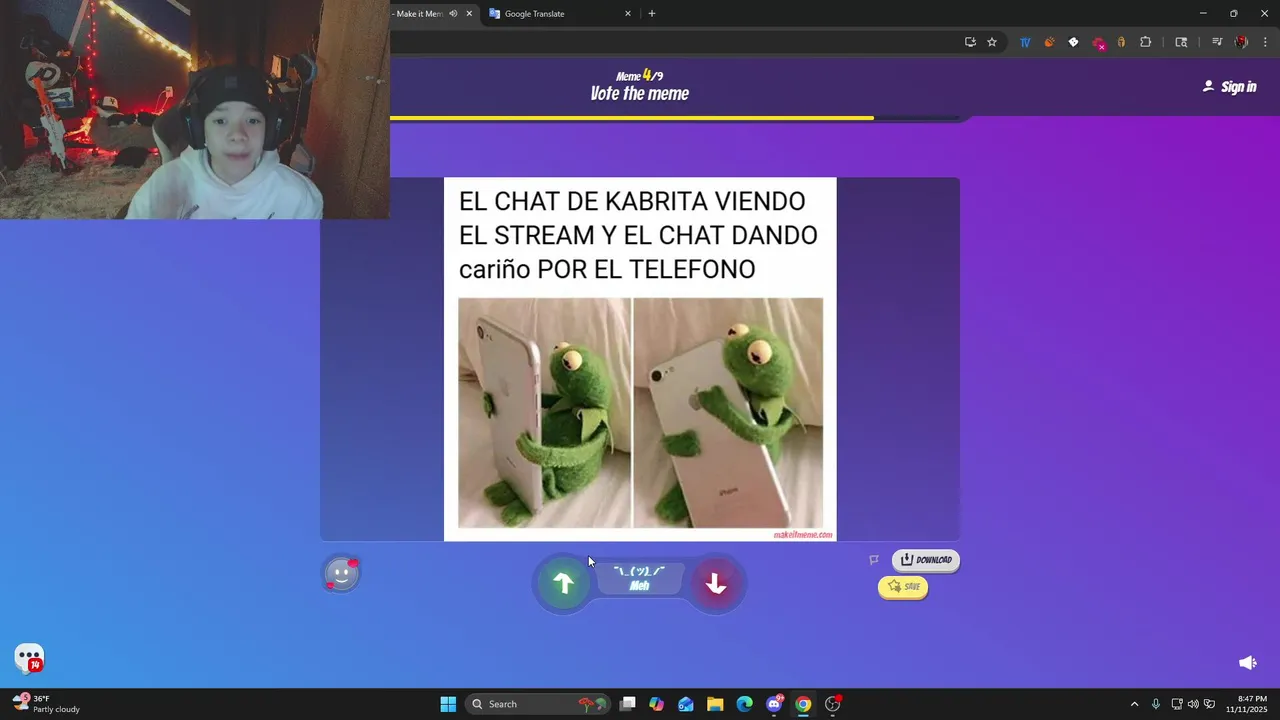The width and height of the screenshot is (1280, 720).
Task: Install the page as app icon
Action: (970, 42)
